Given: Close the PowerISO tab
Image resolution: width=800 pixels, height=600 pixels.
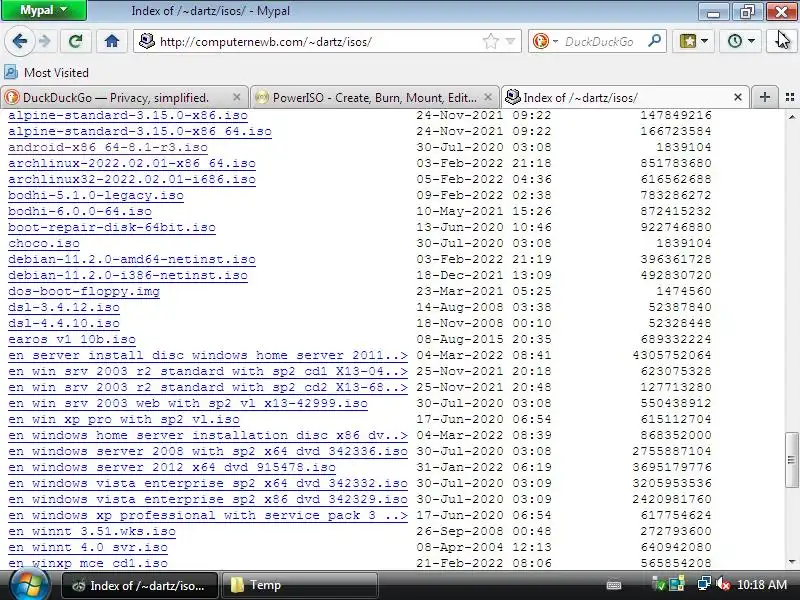Looking at the screenshot, I should coord(488,97).
